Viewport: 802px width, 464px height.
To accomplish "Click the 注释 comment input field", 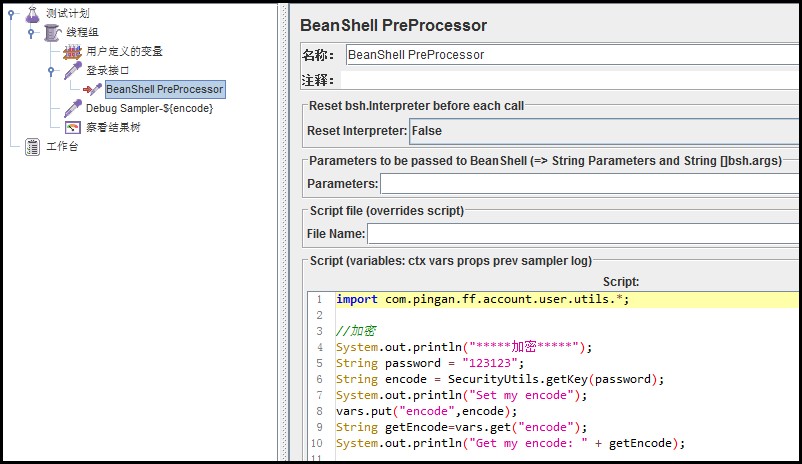I will [571, 80].
